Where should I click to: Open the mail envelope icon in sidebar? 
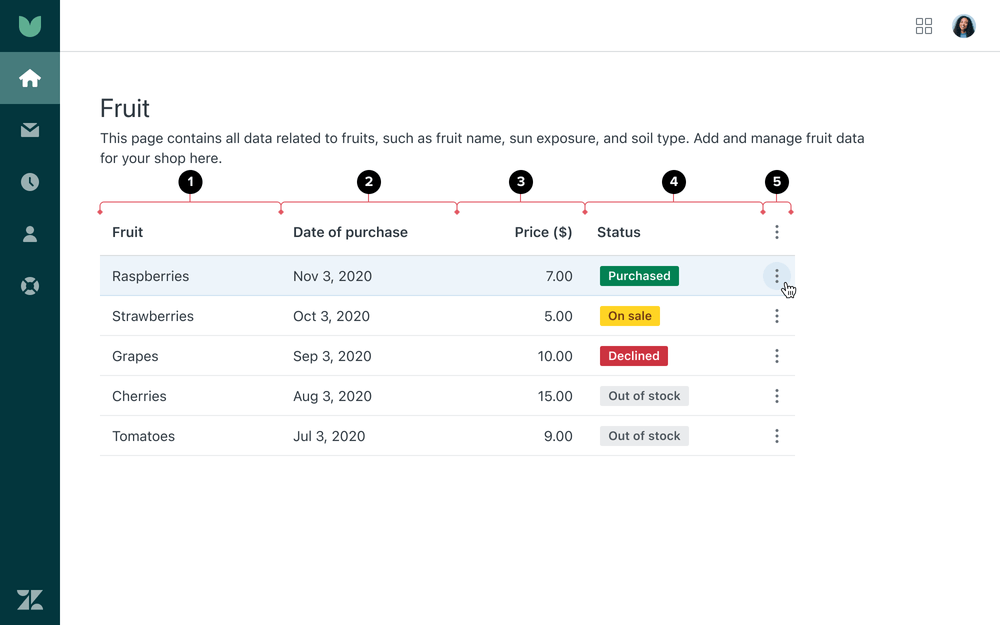point(30,130)
